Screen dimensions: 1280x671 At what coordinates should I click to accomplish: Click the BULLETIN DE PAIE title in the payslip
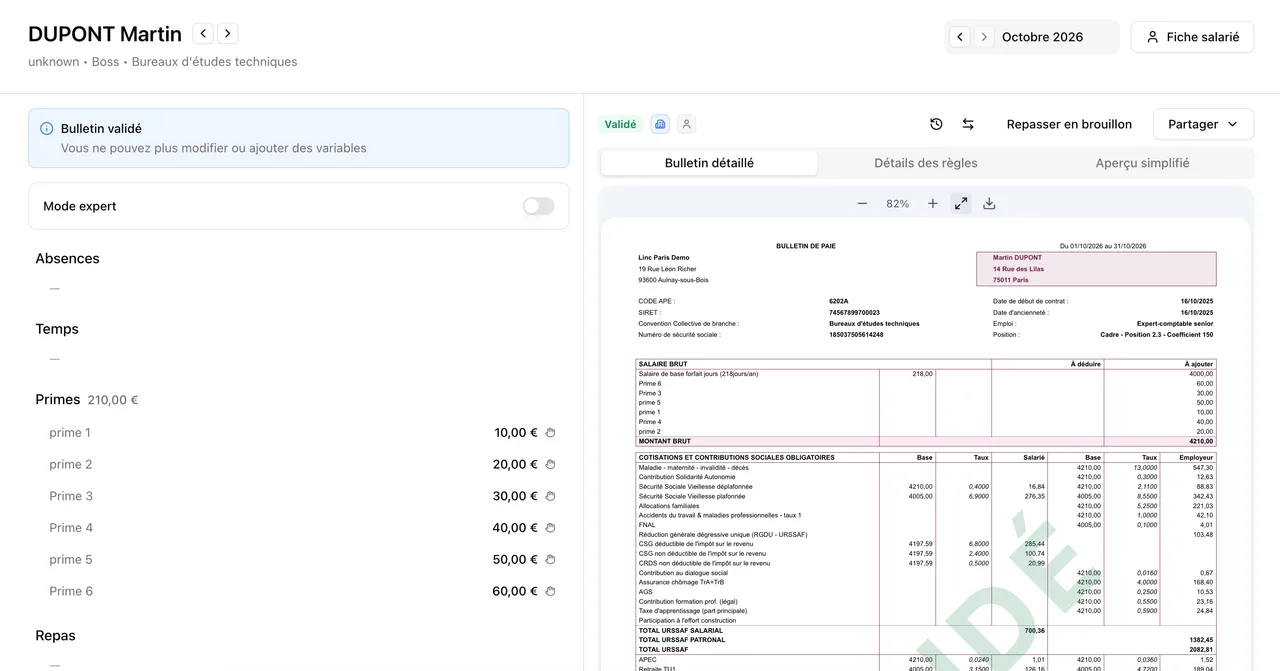tap(805, 246)
